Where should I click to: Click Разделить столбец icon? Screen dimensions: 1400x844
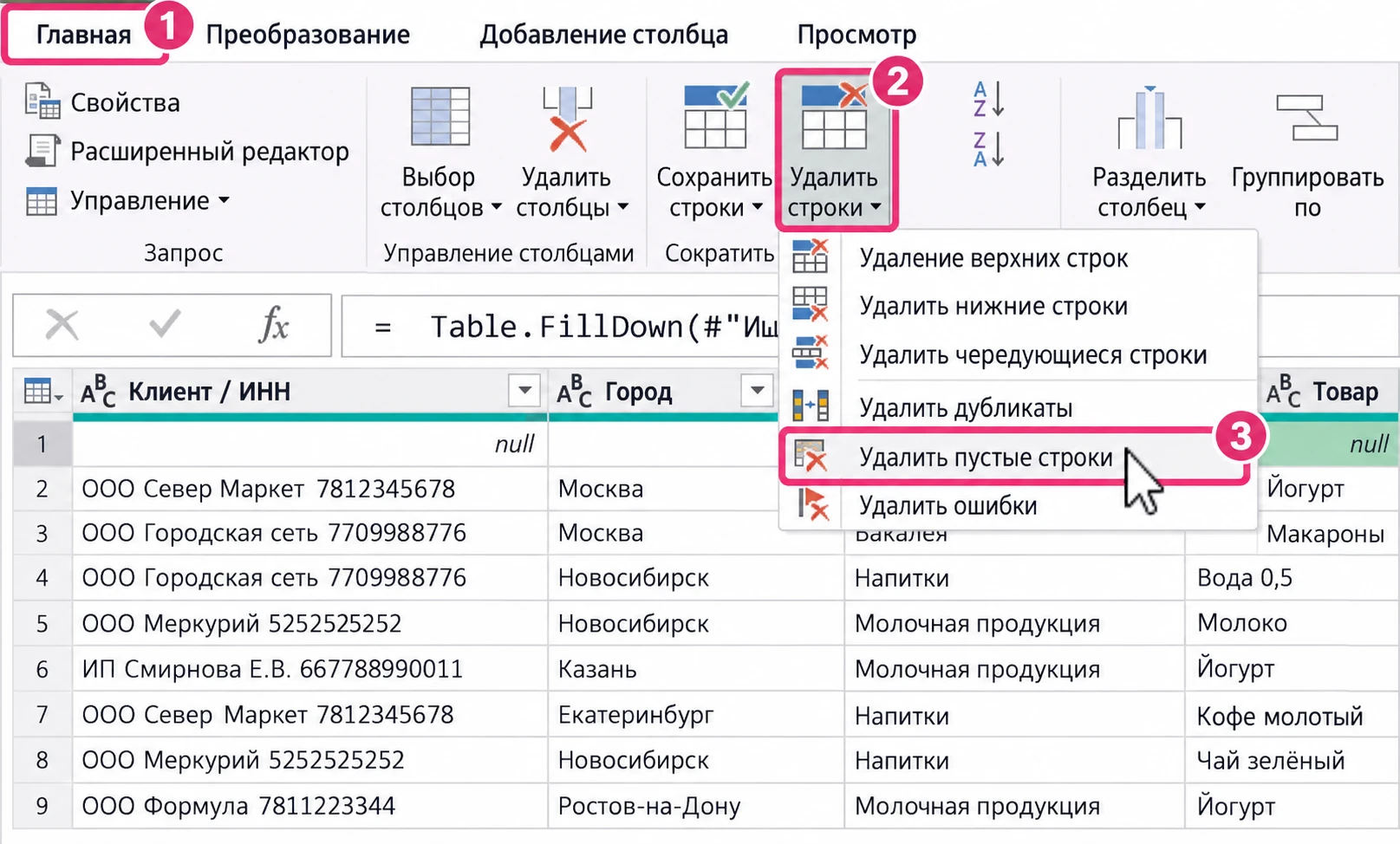tap(1149, 118)
